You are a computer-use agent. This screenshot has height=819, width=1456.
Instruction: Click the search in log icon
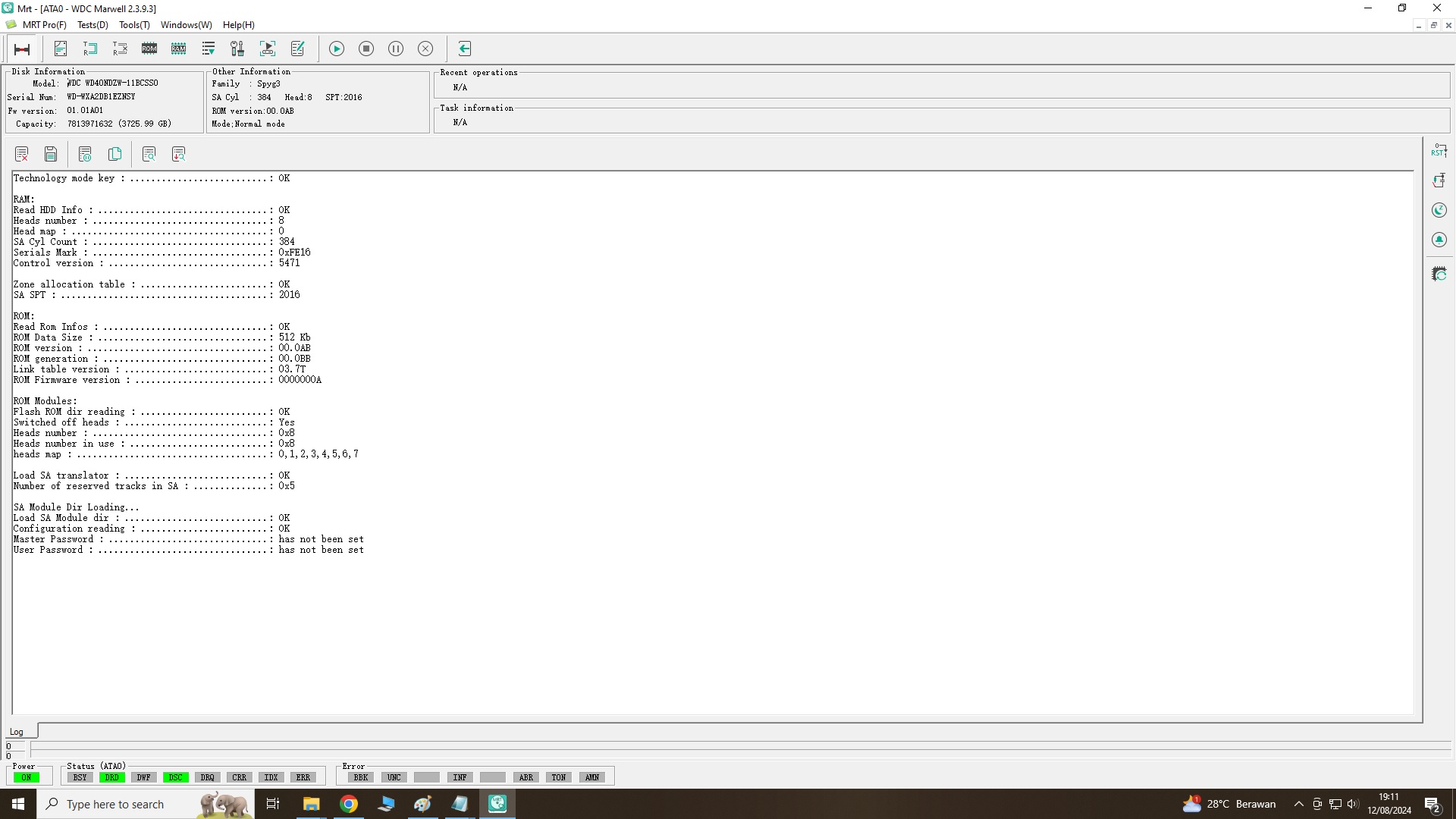tap(149, 155)
